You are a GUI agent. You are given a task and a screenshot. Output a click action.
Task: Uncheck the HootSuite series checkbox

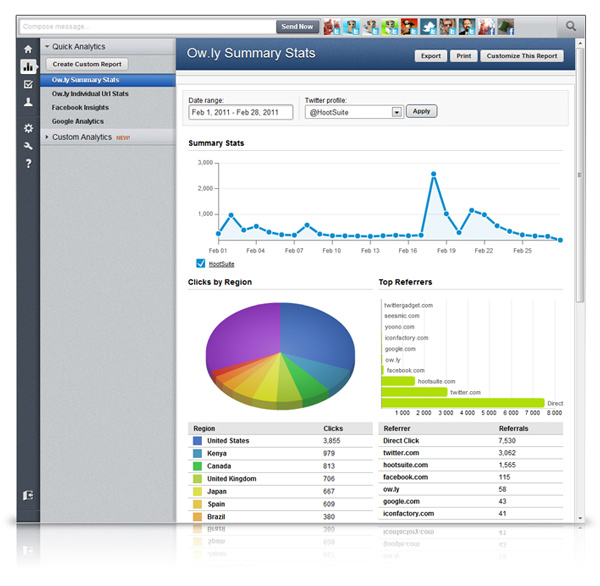(x=201, y=263)
